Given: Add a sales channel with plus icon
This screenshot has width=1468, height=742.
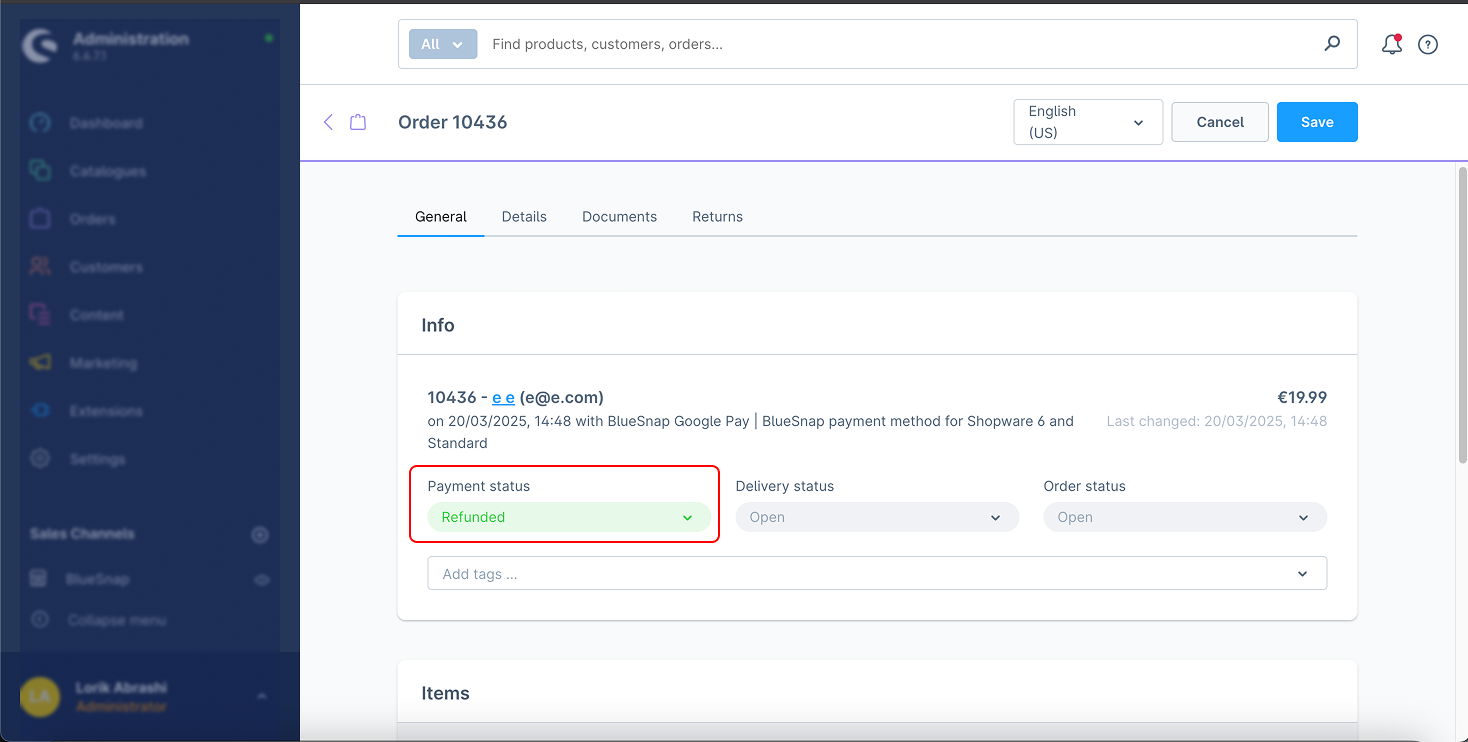Looking at the screenshot, I should [x=260, y=535].
